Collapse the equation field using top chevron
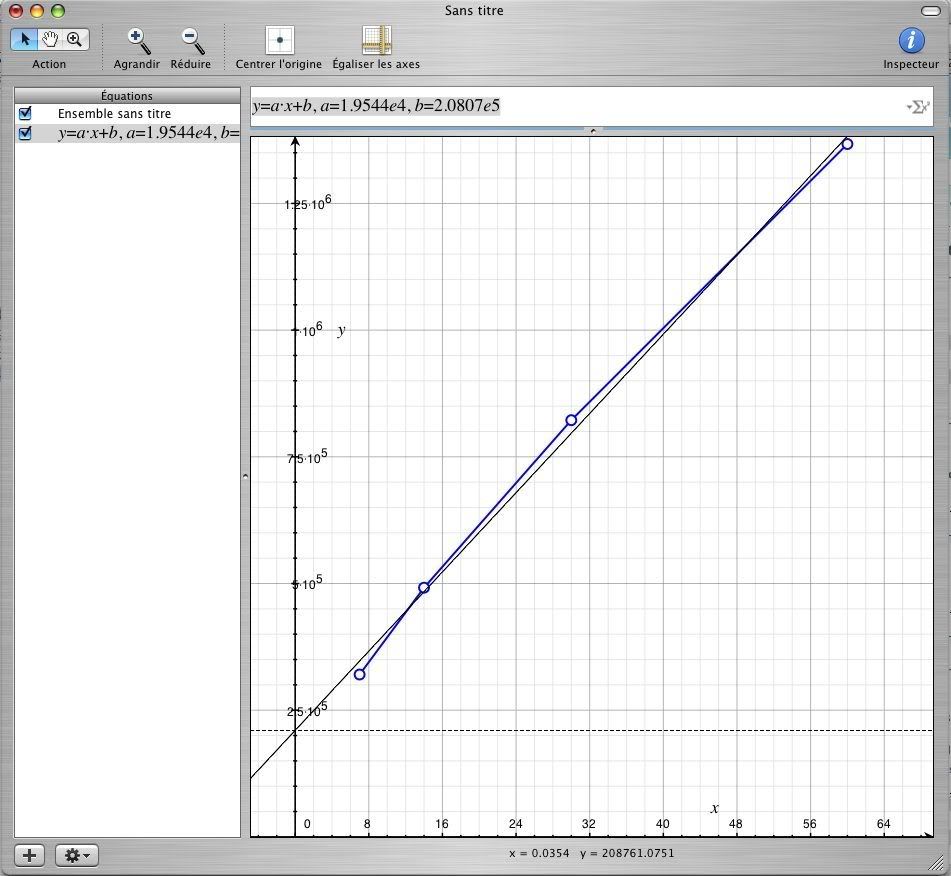 [593, 131]
